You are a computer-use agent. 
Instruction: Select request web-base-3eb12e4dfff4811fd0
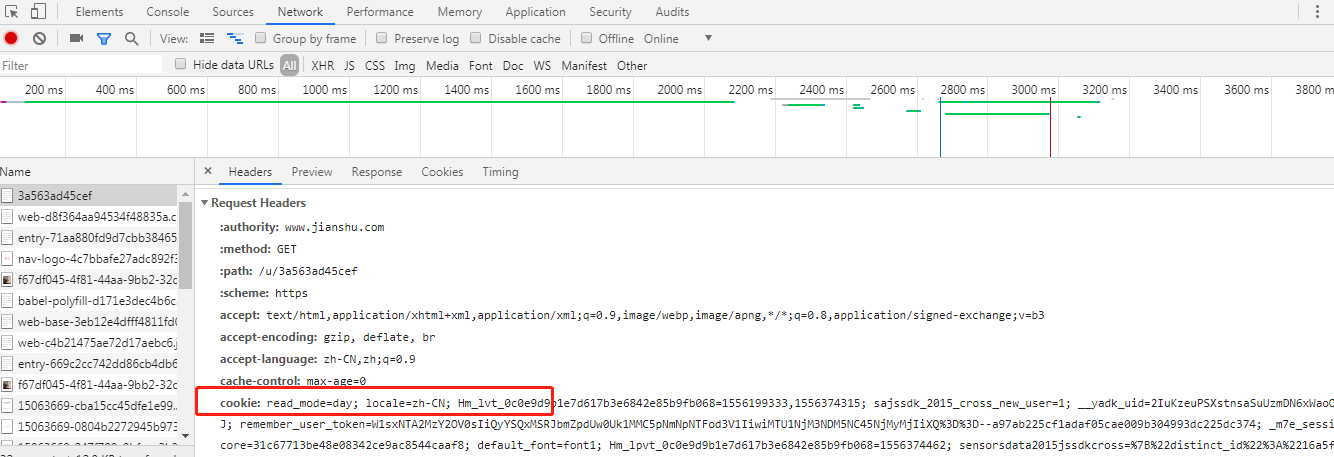(x=89, y=321)
